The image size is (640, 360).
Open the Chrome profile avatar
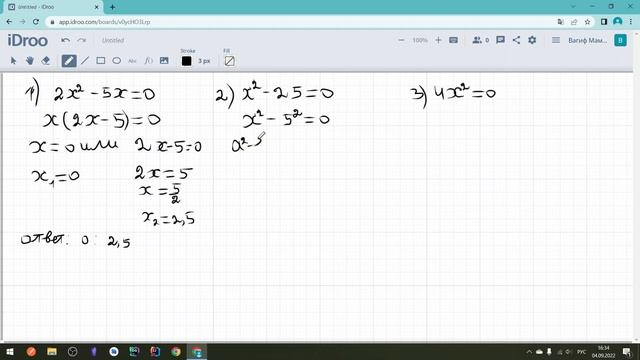618,21
